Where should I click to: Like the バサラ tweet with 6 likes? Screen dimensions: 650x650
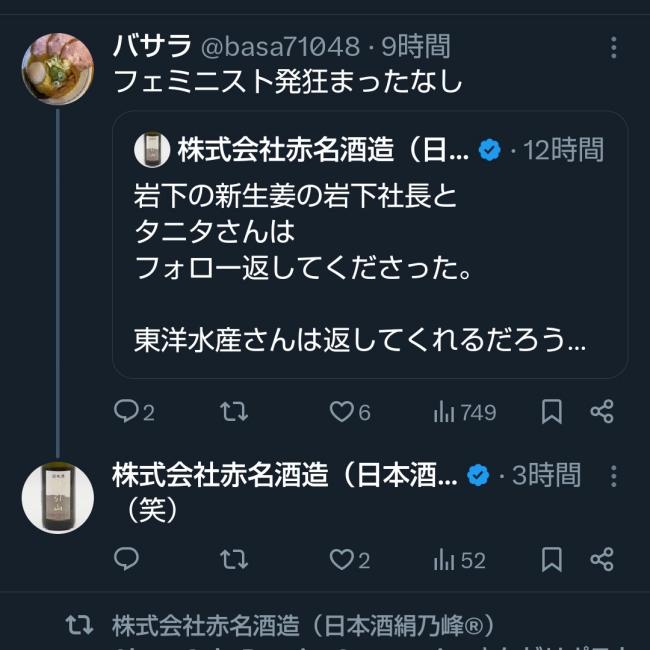[x=350, y=412]
